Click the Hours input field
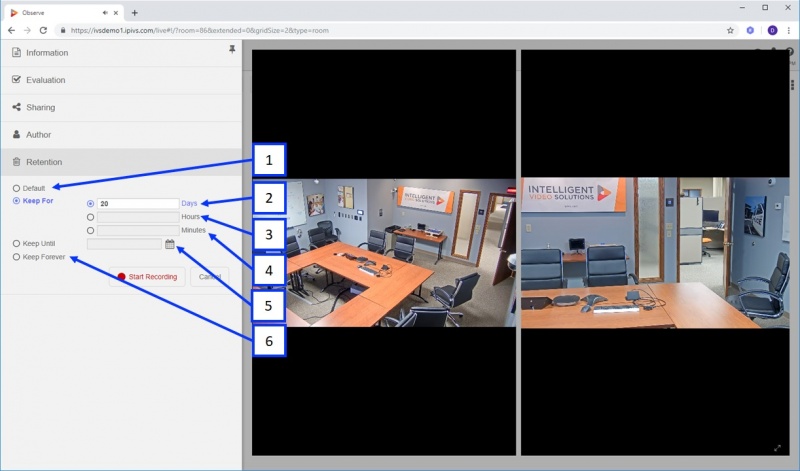Viewport: 800px width, 471px height. [138, 217]
